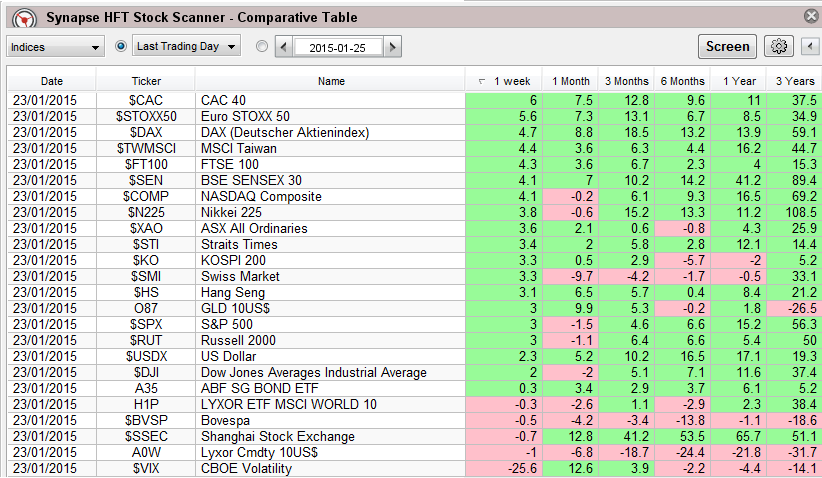Click the Ticker column header
Screen dimensions: 822x478
[146, 81]
